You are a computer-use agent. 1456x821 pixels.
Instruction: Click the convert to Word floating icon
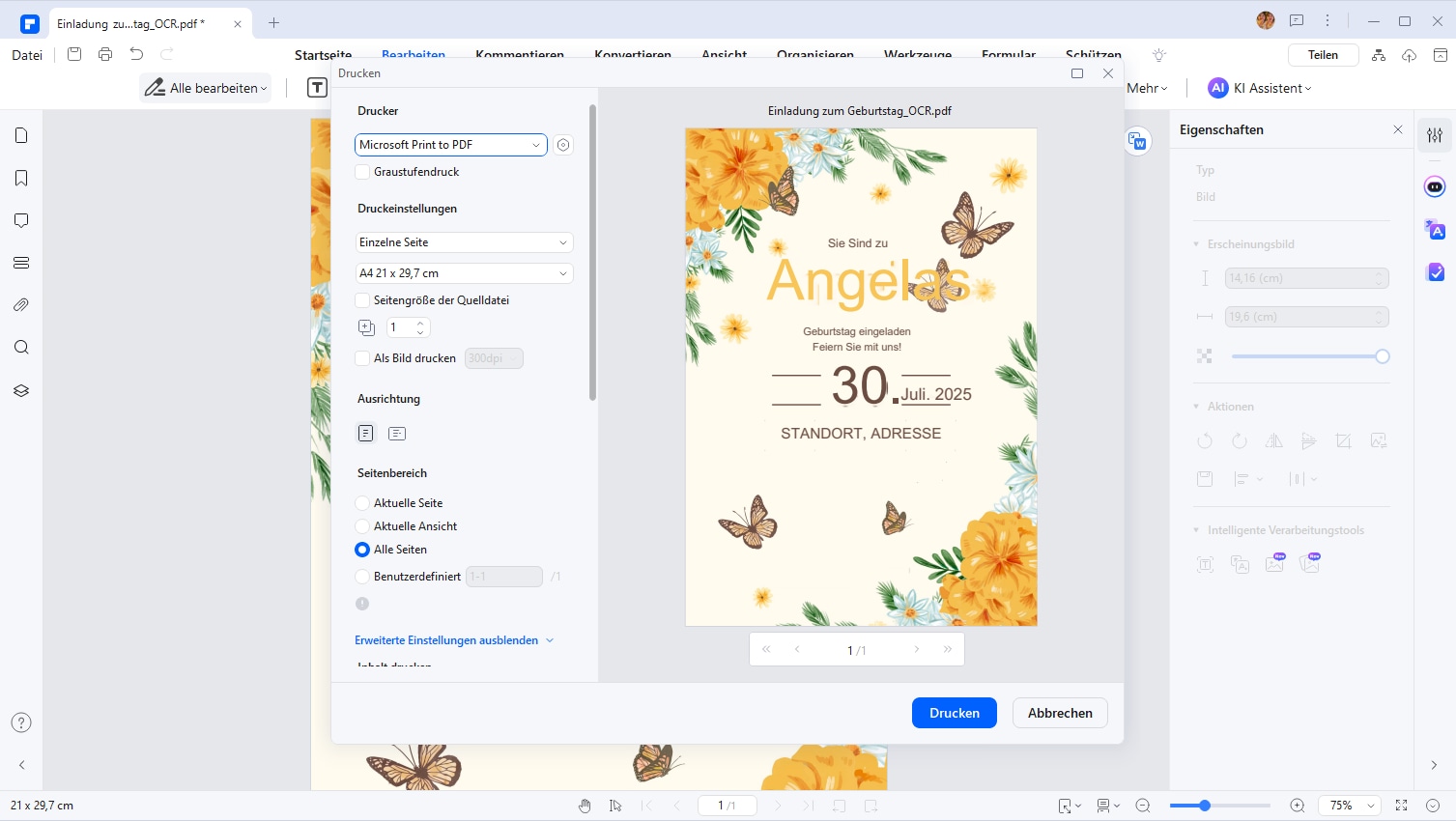click(1137, 141)
